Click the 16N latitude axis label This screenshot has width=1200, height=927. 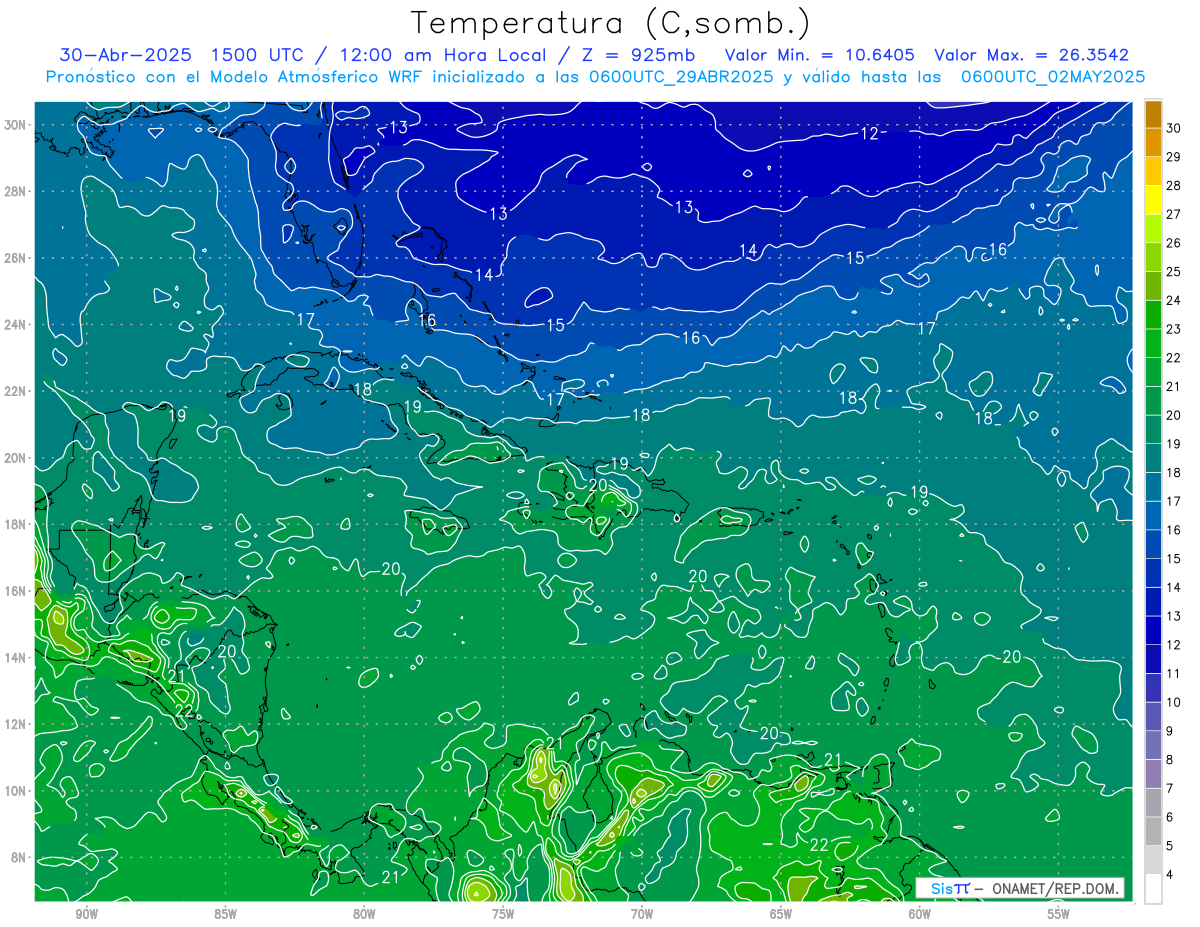16,591
